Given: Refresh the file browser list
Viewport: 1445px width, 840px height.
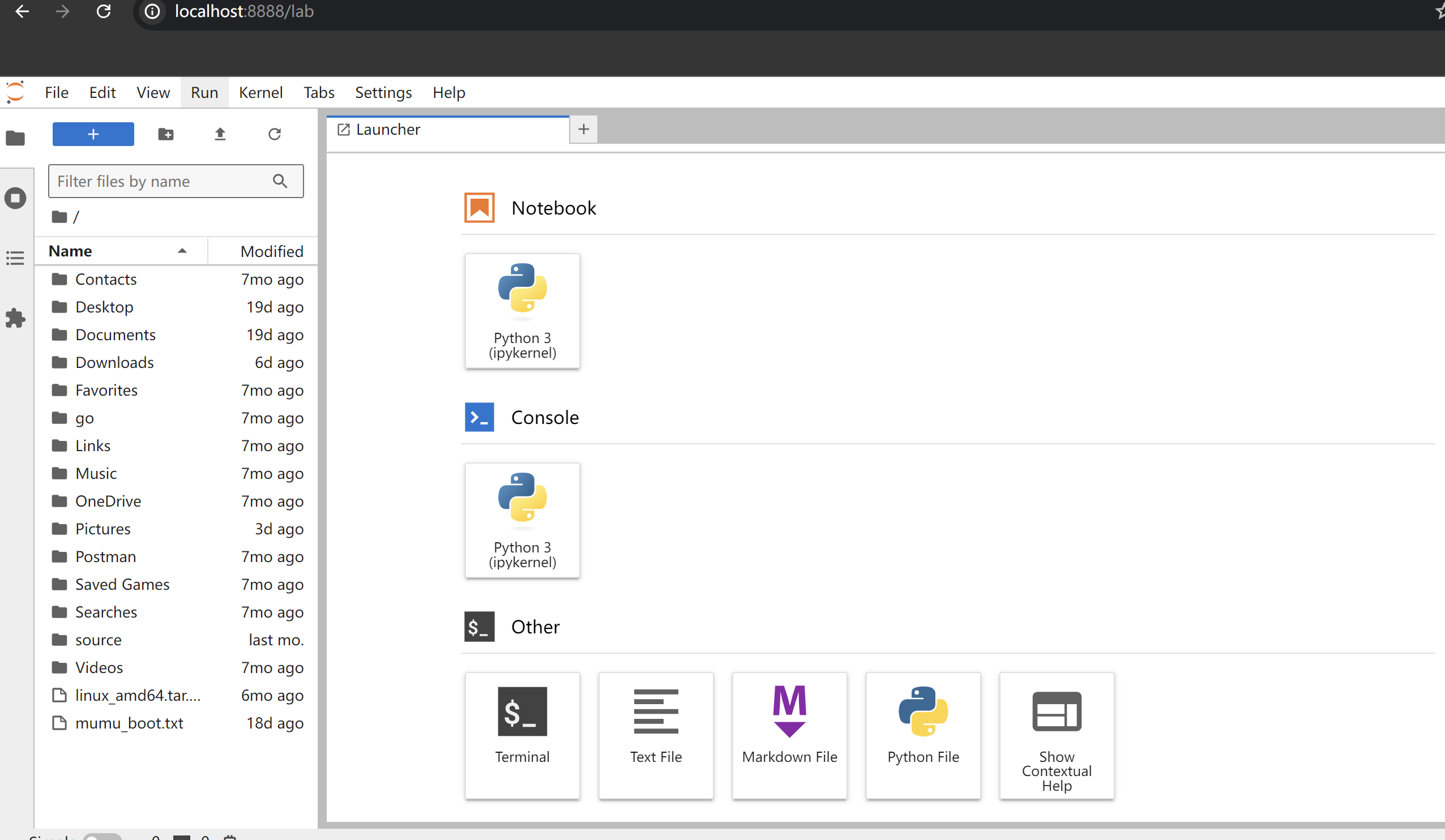Looking at the screenshot, I should click(275, 134).
